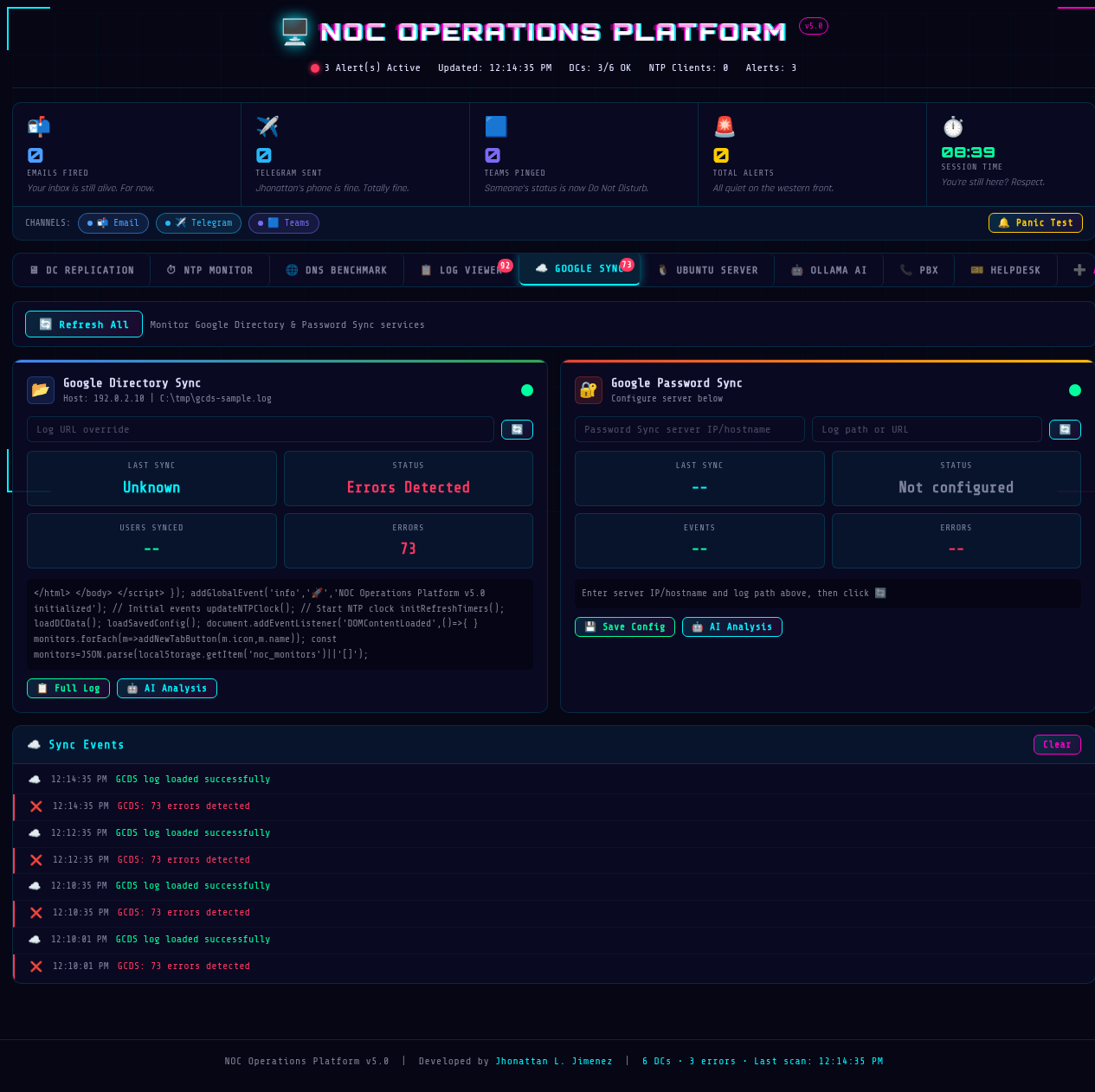Switch to the NTP Monitor tab
The height and width of the screenshot is (1092, 1095).
pyautogui.click(x=209, y=270)
